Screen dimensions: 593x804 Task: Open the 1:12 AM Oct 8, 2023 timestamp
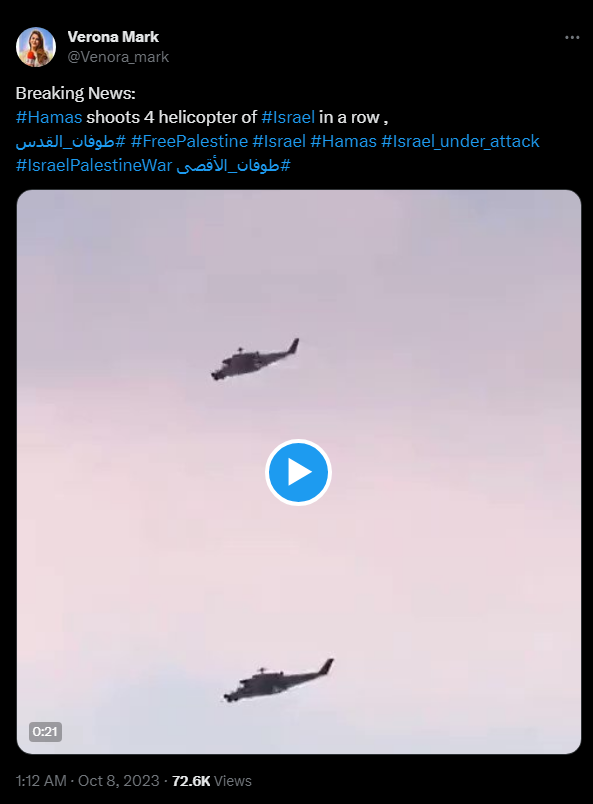click(x=87, y=780)
